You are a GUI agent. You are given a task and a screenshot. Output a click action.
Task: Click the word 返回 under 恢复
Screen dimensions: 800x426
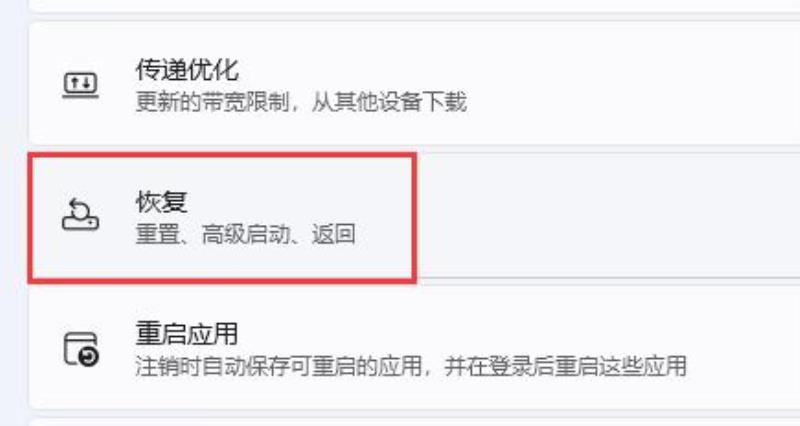click(x=334, y=234)
